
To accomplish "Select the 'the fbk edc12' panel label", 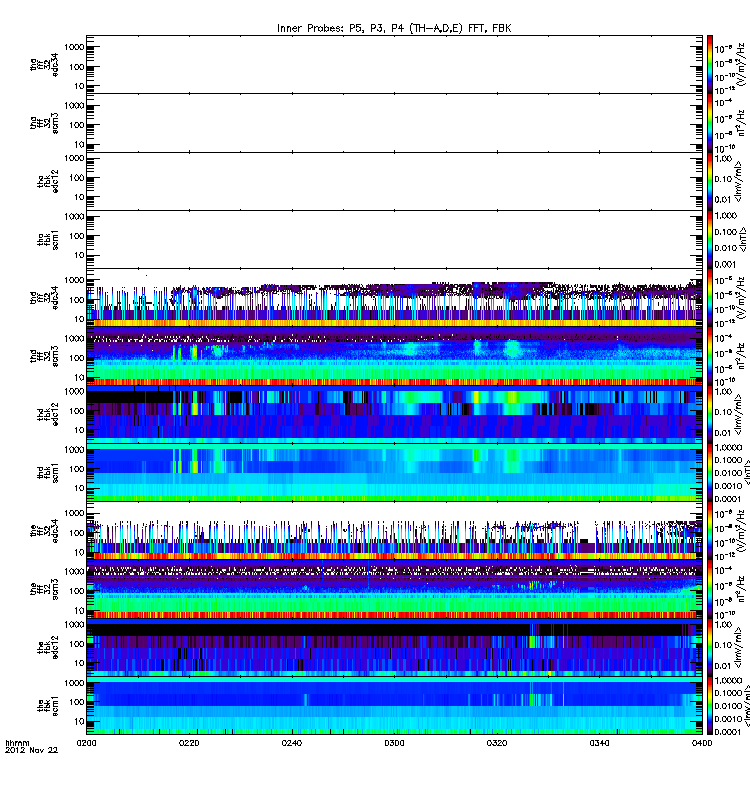I will pyautogui.click(x=48, y=647).
